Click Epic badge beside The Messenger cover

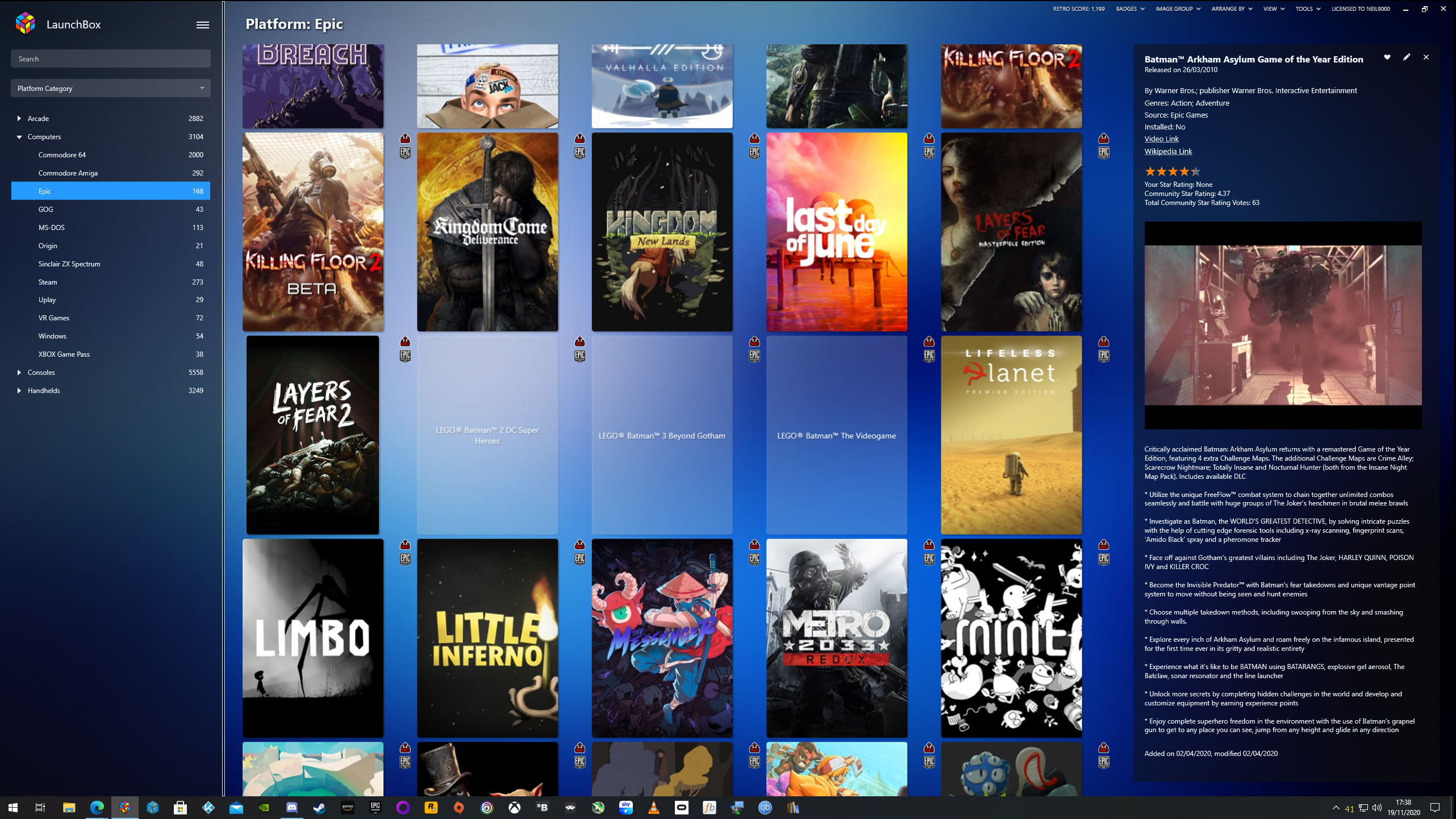pos(754,559)
